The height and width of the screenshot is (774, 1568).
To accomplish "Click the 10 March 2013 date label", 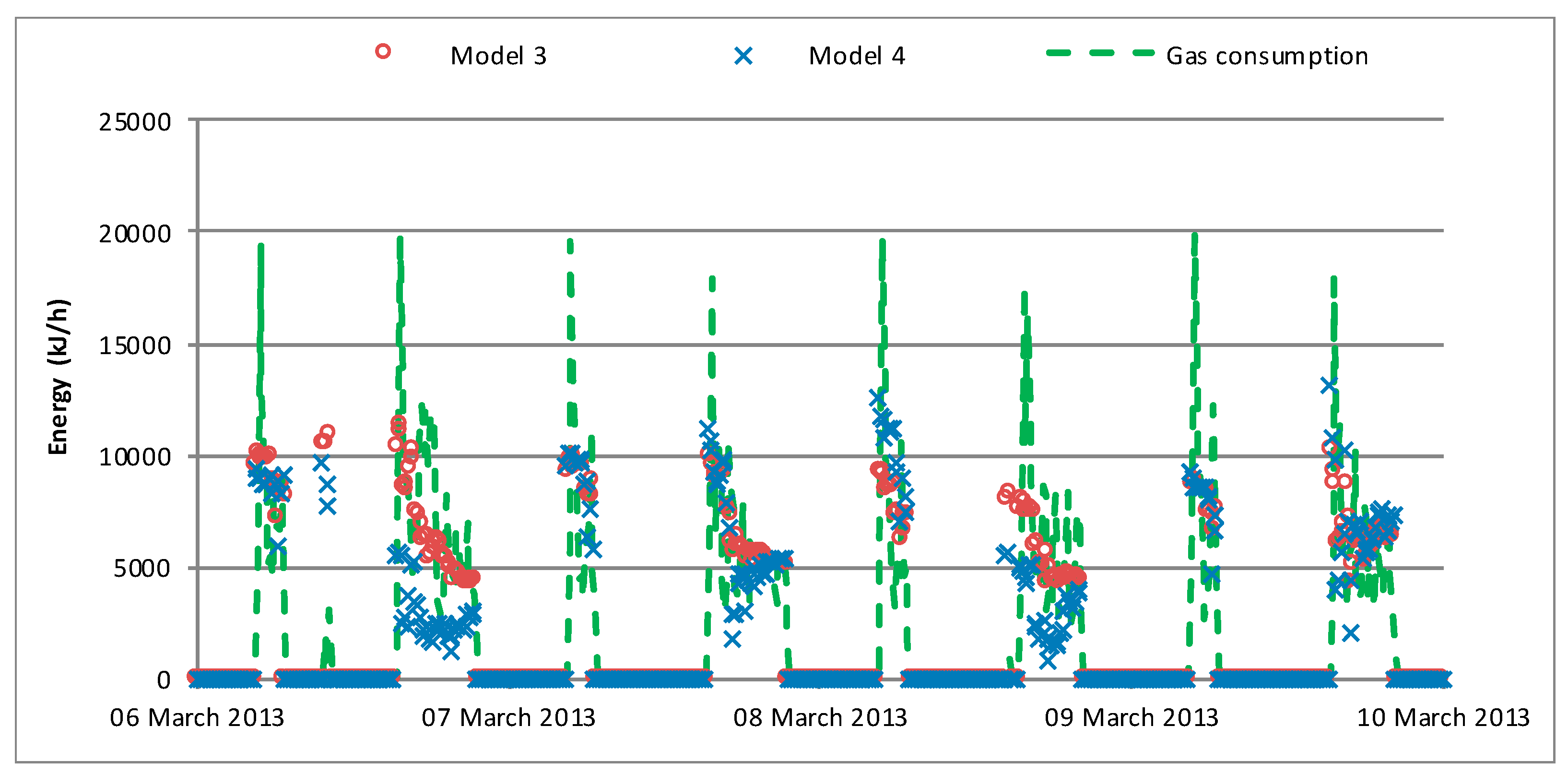I will pos(1443,718).
